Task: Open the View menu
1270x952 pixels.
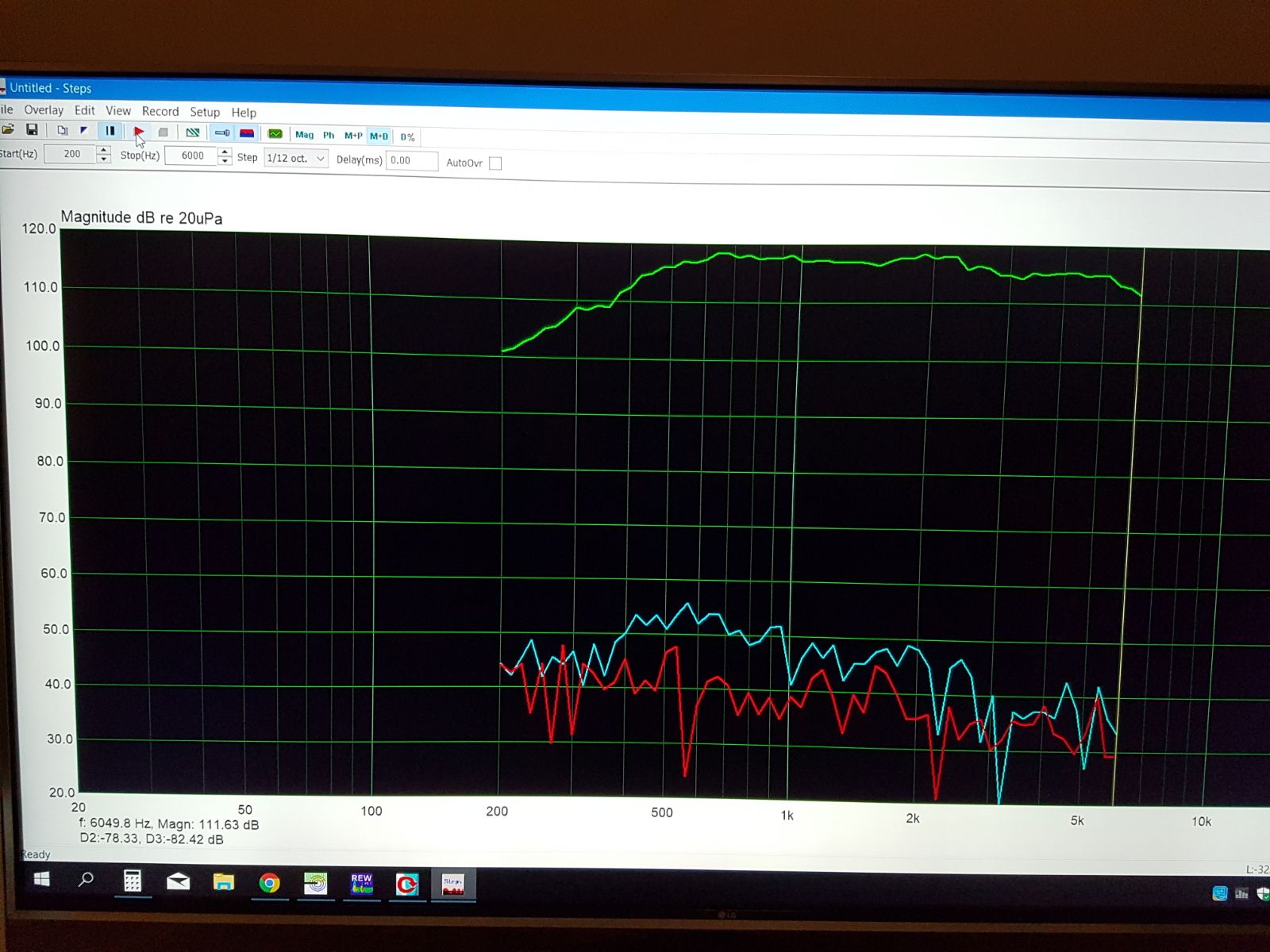Action: [118, 111]
